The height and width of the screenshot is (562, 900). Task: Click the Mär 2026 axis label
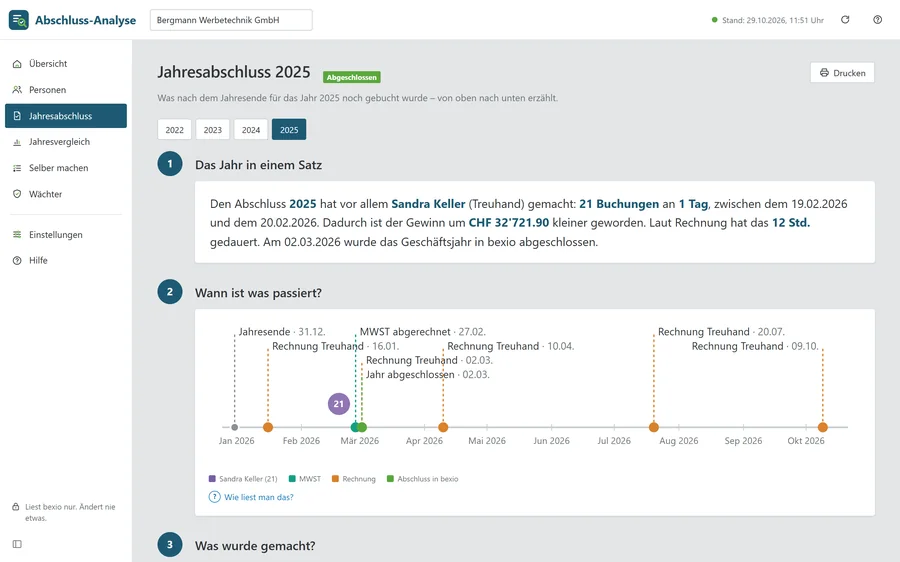click(360, 441)
